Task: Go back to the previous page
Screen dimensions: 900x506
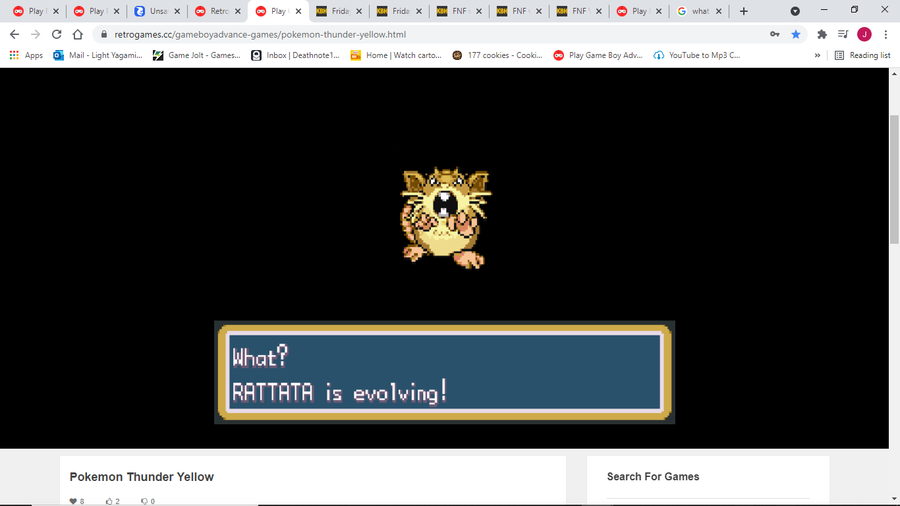Action: click(14, 34)
